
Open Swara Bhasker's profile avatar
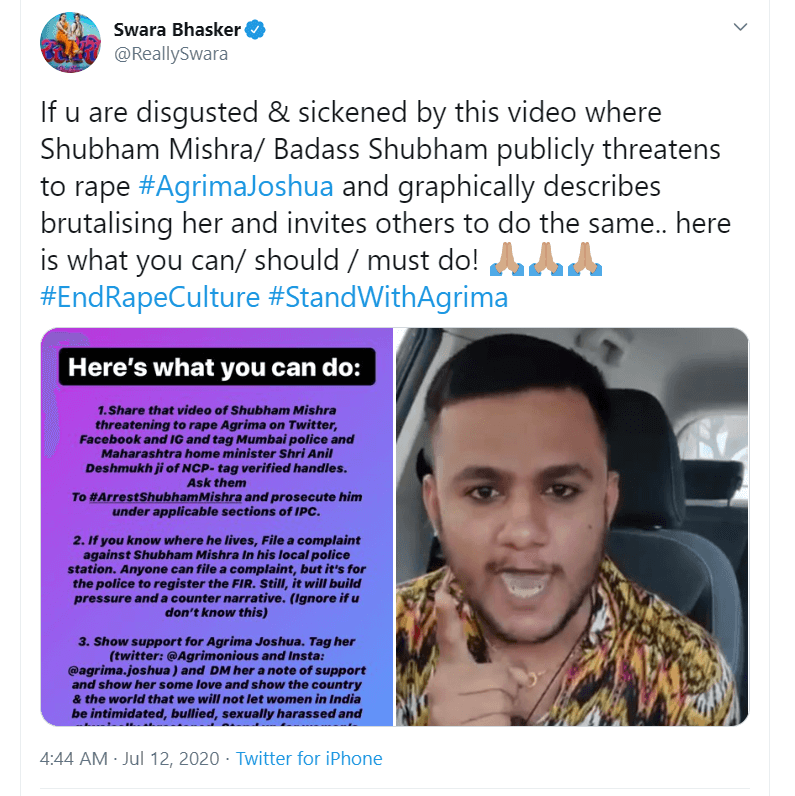click(x=70, y=43)
